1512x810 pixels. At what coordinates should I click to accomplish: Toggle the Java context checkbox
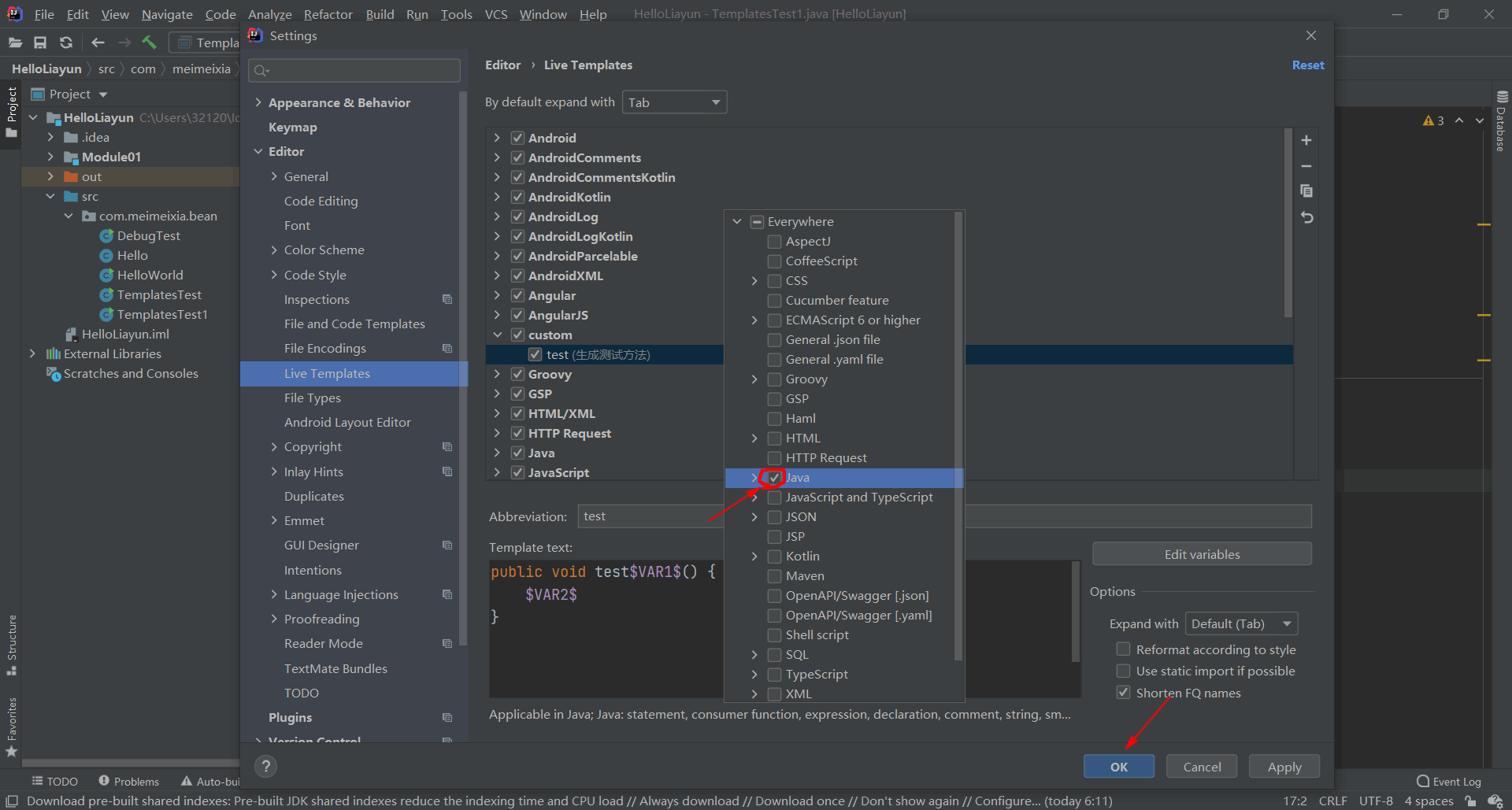[x=775, y=477]
